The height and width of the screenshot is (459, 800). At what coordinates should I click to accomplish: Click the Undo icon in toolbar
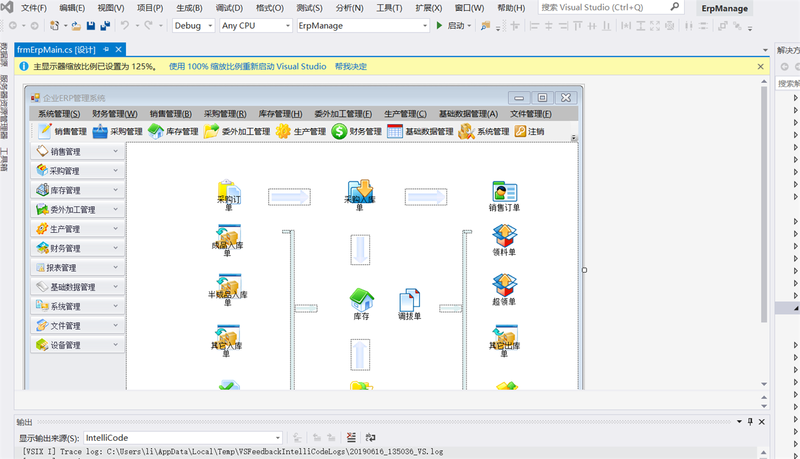click(125, 26)
